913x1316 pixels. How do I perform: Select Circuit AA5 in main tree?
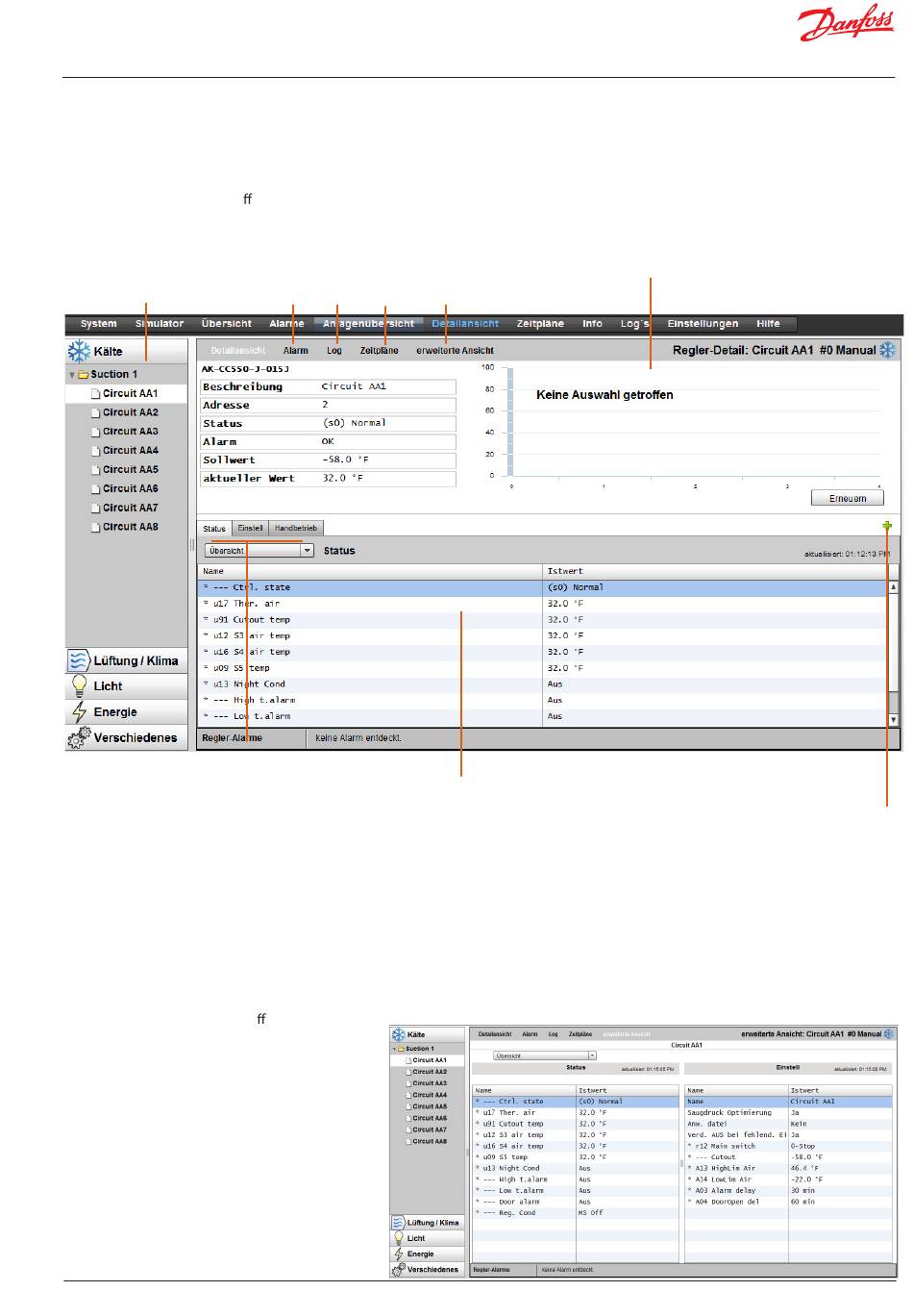[131, 470]
